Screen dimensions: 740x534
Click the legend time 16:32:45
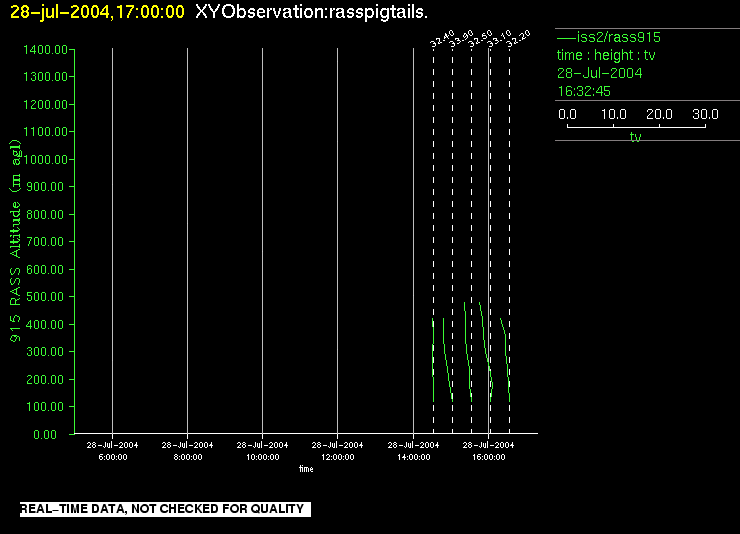[584, 91]
